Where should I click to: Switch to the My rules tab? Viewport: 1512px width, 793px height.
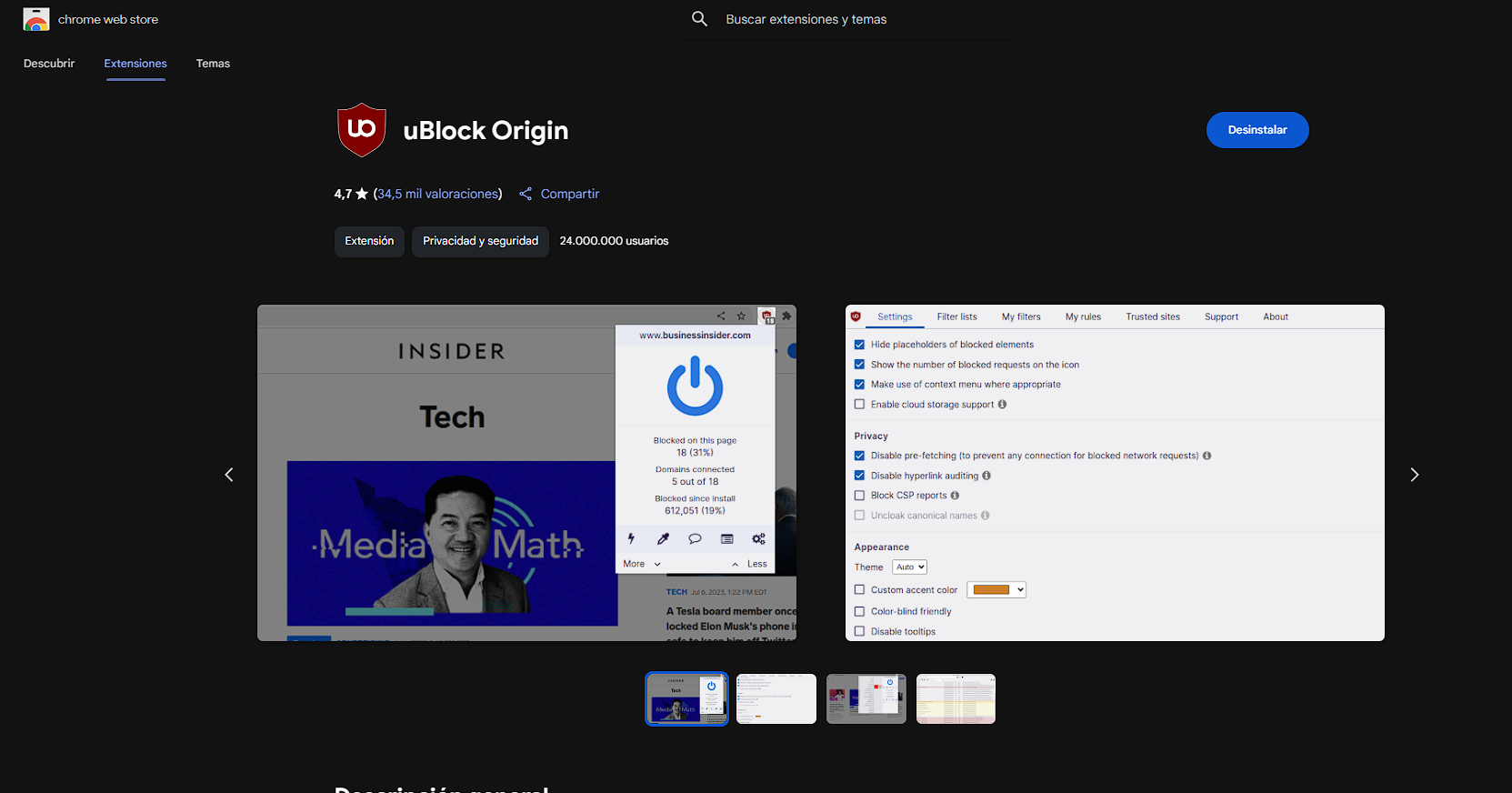coord(1083,317)
